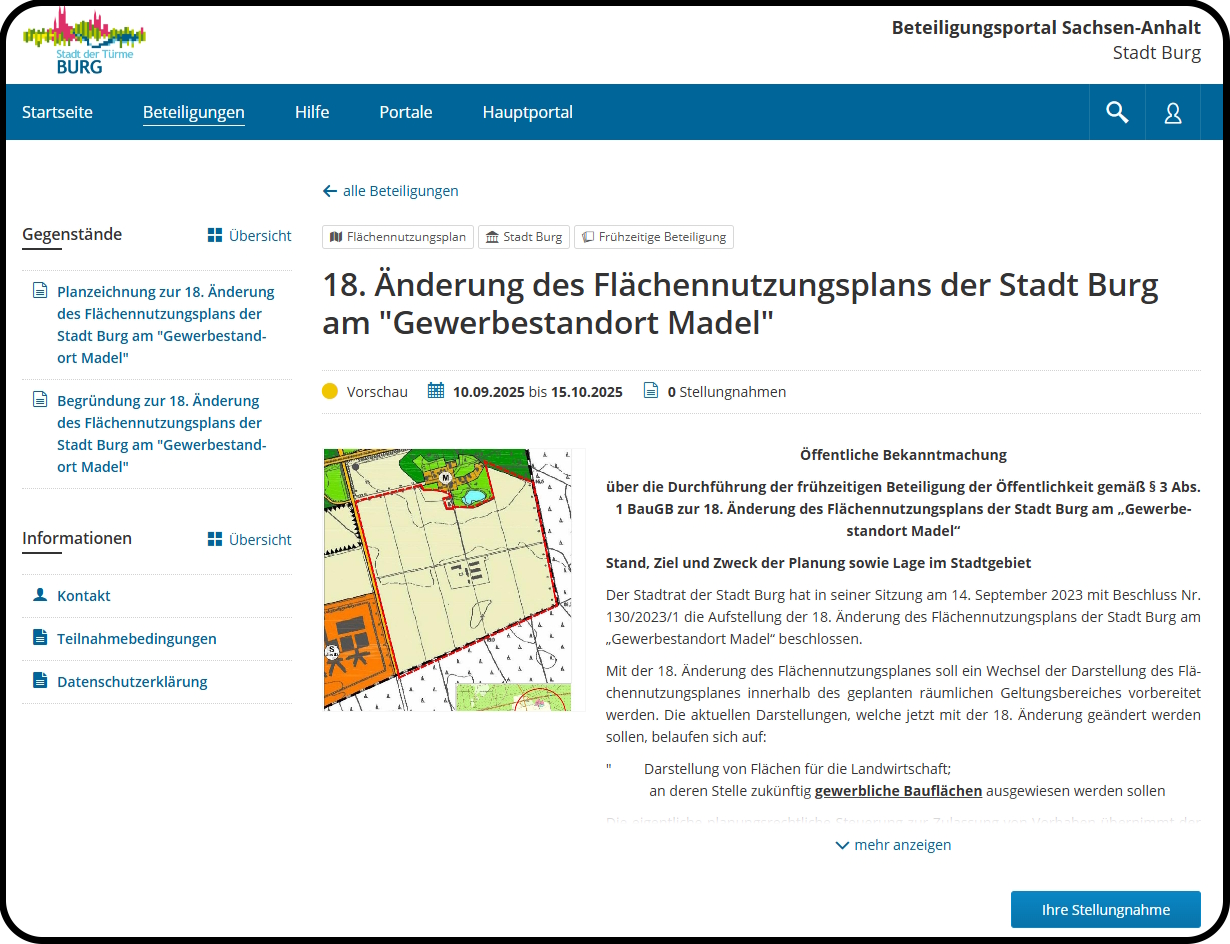The height and width of the screenshot is (944, 1230).
Task: Expand text with mehr anzeigen
Action: click(893, 845)
